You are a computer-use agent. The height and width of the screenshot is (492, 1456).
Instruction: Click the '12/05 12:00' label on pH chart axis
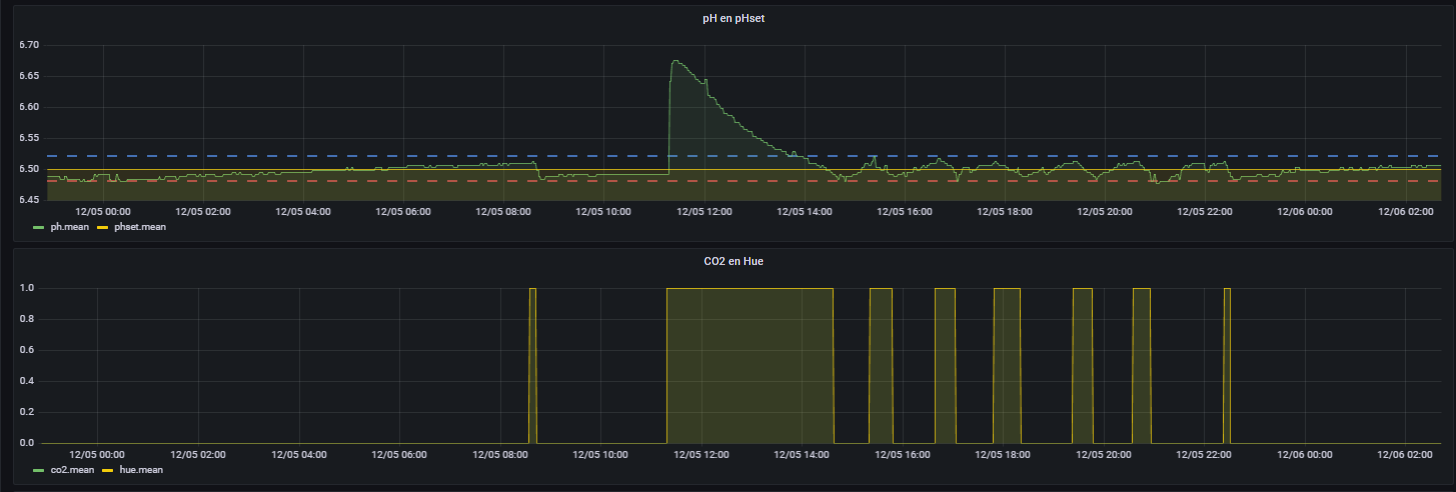point(704,212)
